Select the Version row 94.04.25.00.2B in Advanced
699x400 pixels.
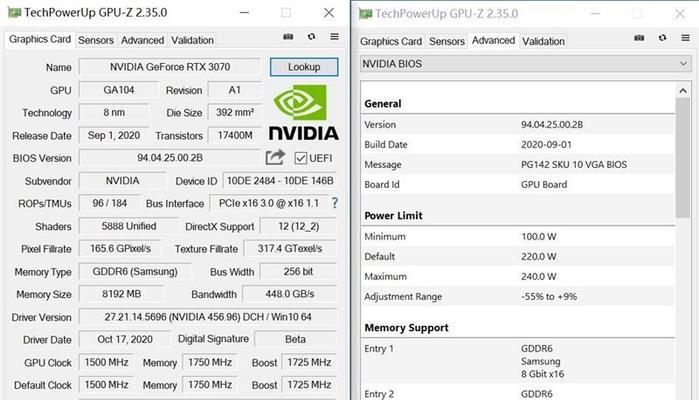518,124
